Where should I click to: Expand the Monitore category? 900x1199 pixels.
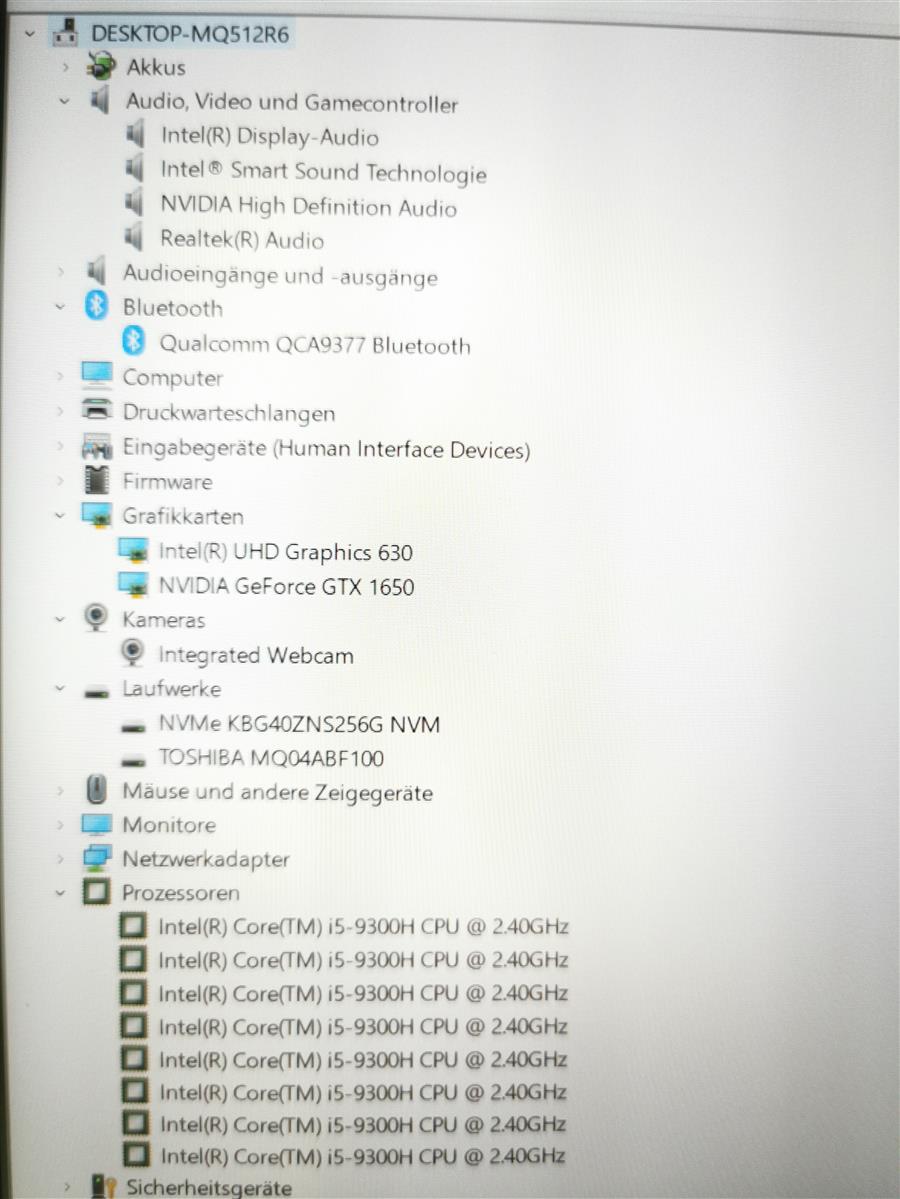coord(61,825)
